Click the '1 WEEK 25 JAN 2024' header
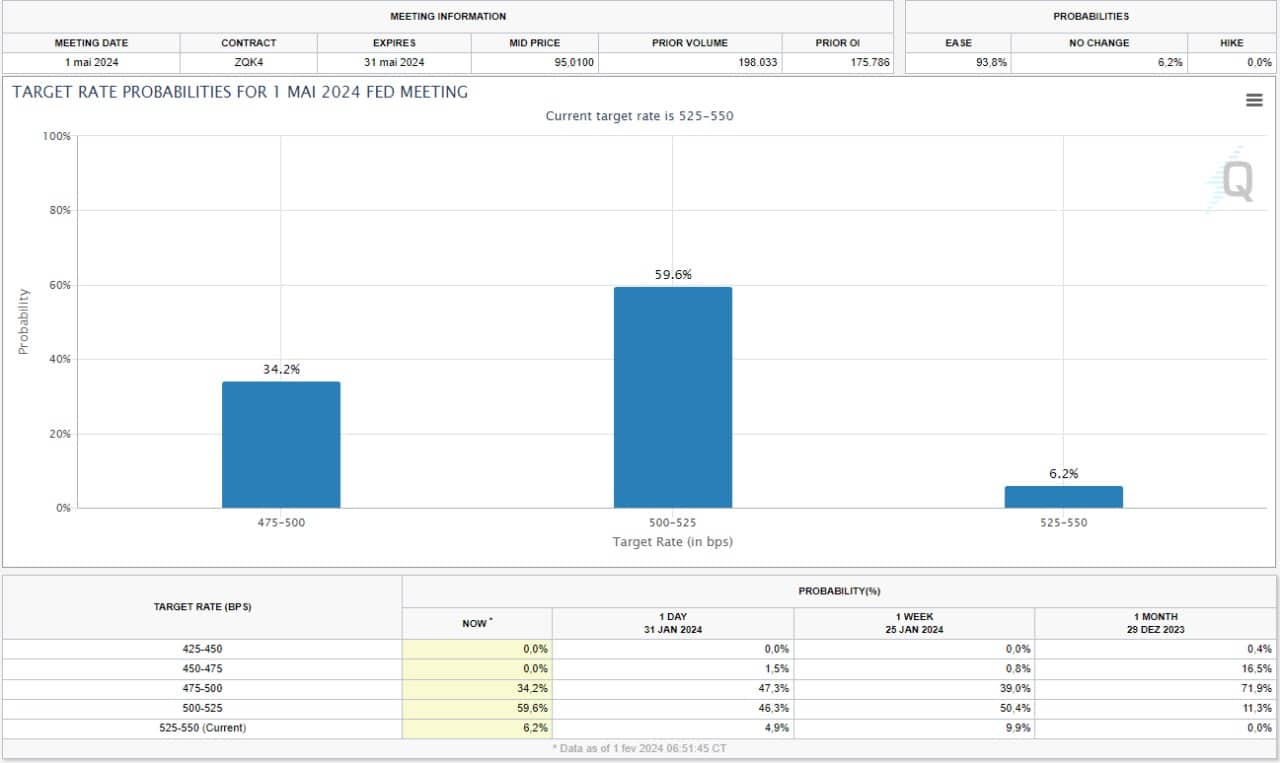The height and width of the screenshot is (763, 1280). click(914, 623)
